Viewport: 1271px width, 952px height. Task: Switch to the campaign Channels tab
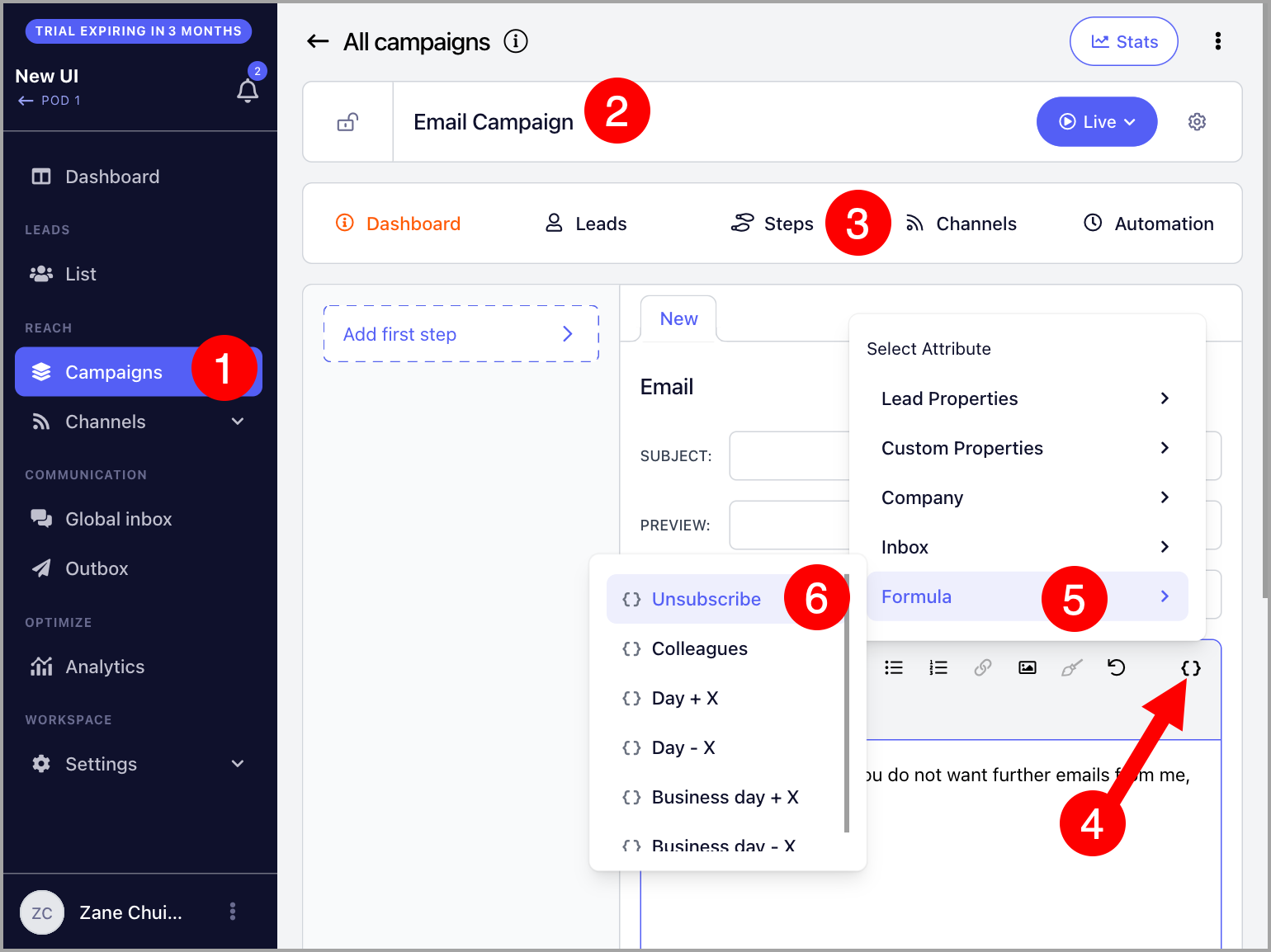click(x=962, y=224)
